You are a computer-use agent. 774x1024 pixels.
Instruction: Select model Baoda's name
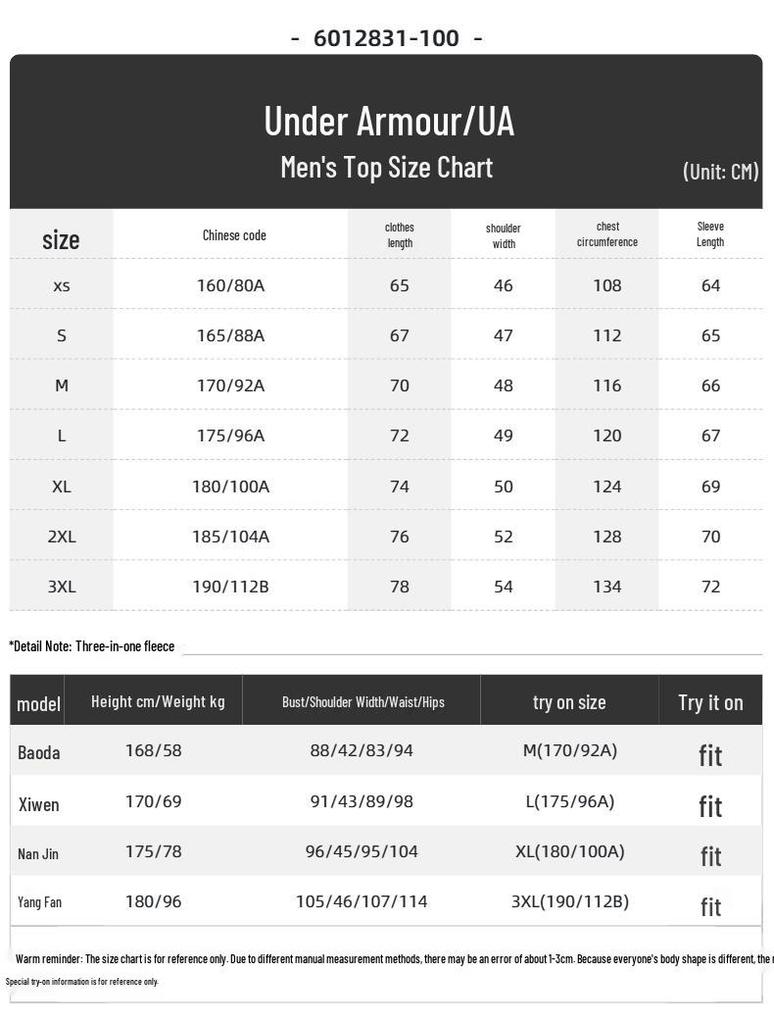pos(39,752)
